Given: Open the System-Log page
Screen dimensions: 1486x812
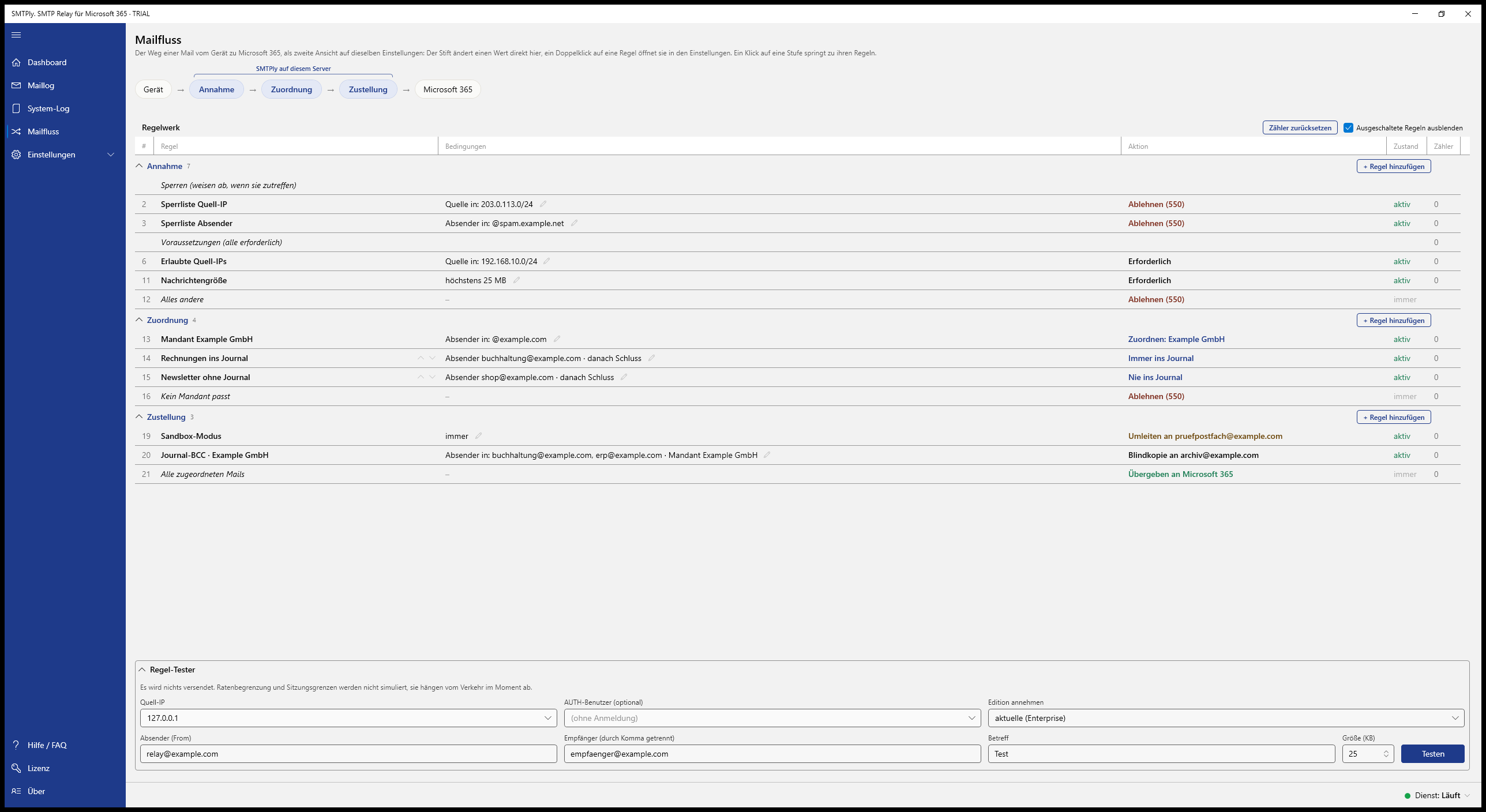Looking at the screenshot, I should [x=65, y=108].
